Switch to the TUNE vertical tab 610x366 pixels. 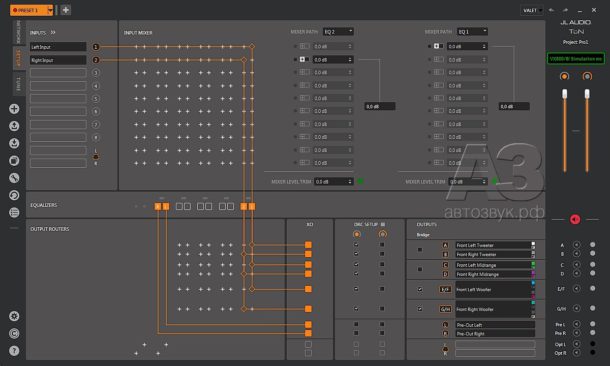[19, 83]
